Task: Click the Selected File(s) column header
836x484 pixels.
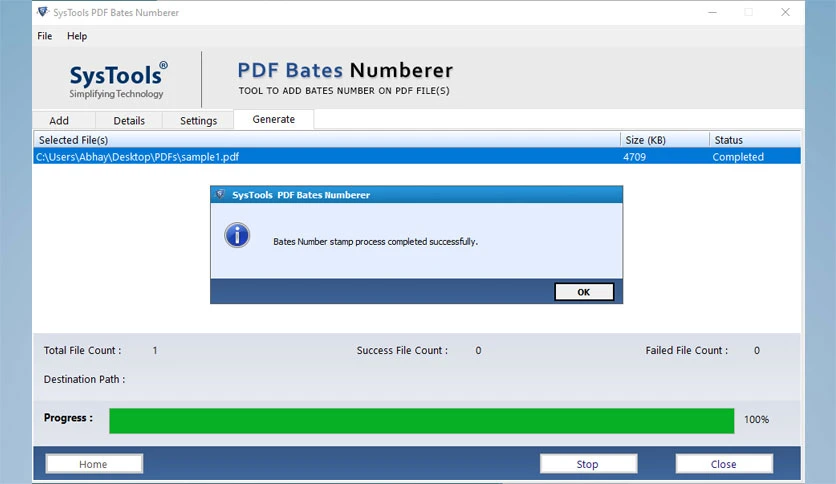Action: 327,140
